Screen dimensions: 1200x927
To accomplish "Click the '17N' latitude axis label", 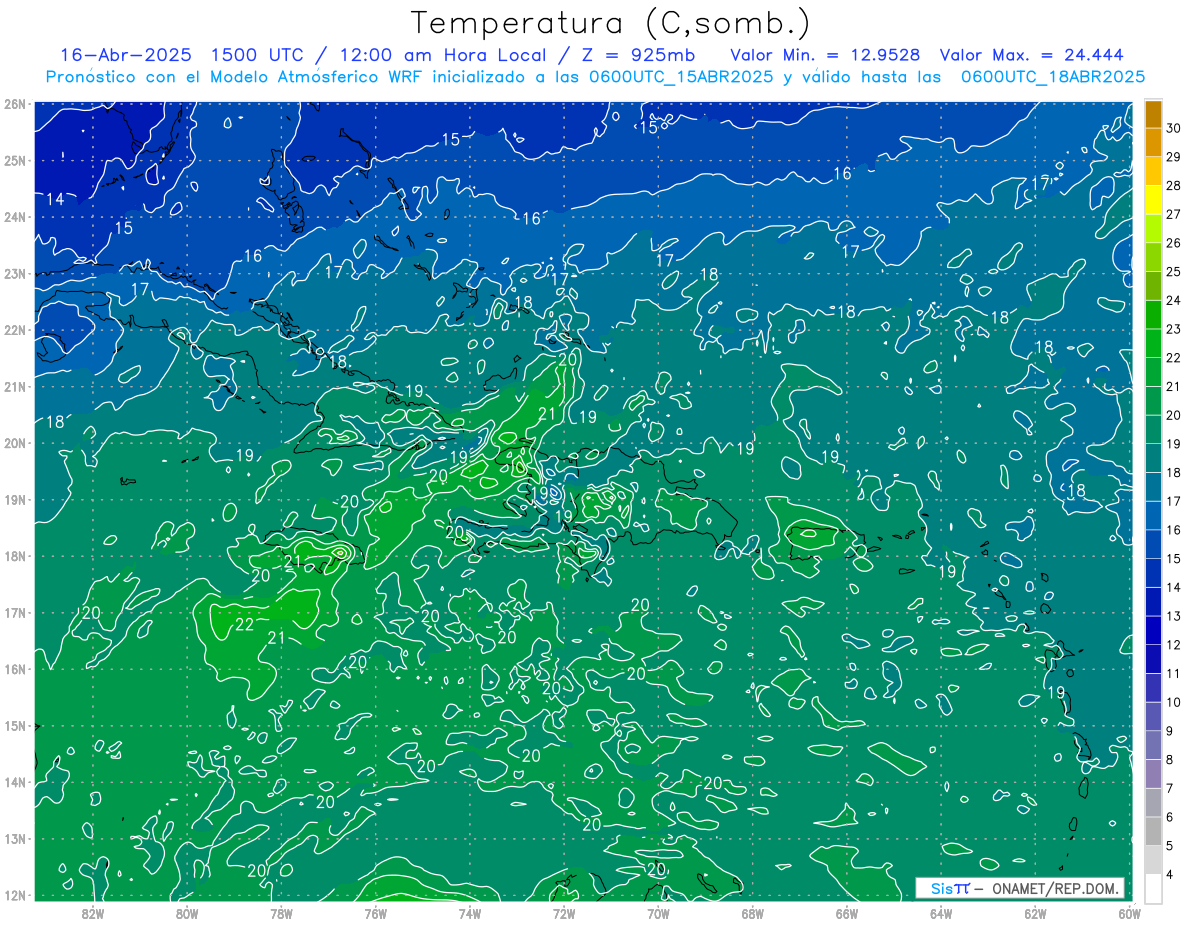I will click(15, 612).
